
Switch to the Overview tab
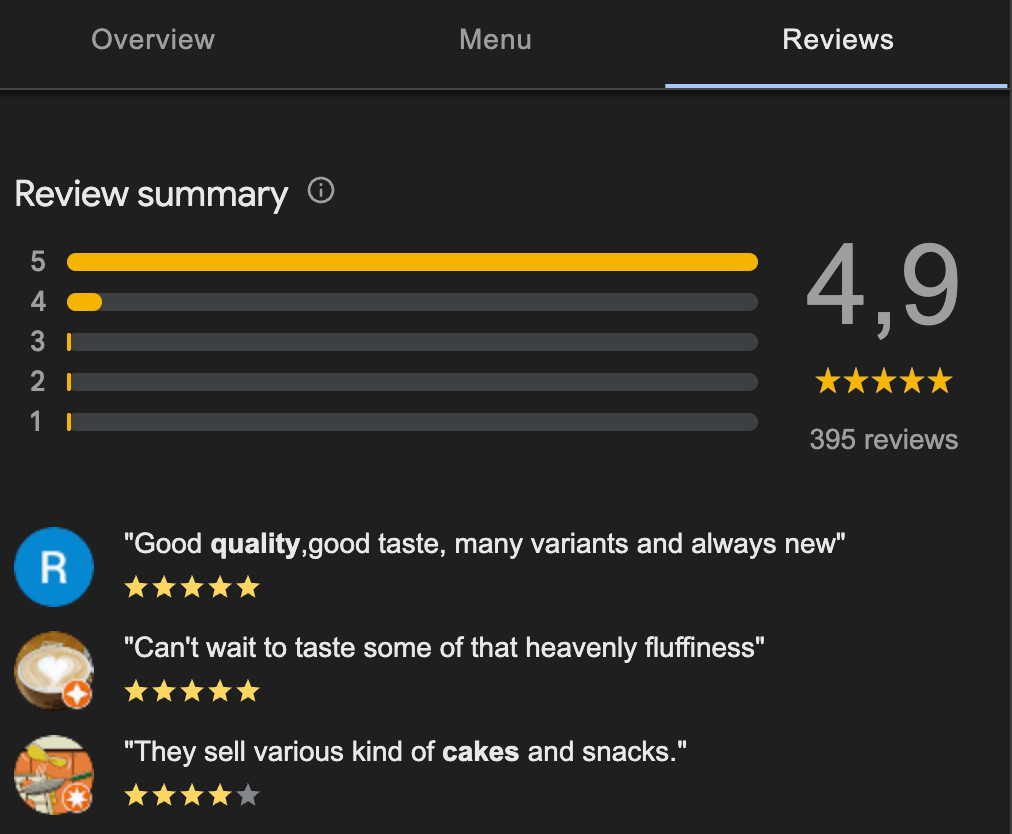[153, 40]
